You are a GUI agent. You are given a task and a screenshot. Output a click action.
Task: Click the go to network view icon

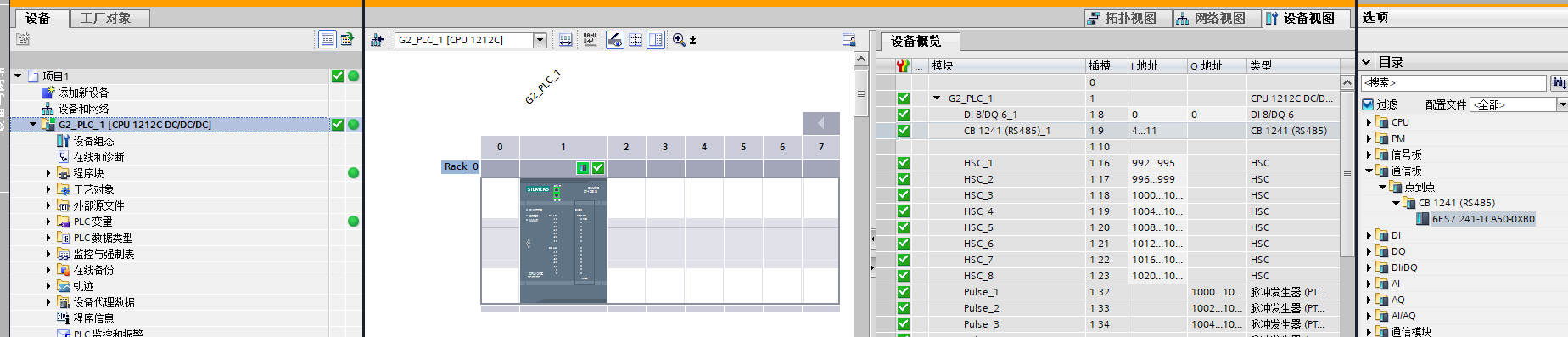click(x=378, y=40)
